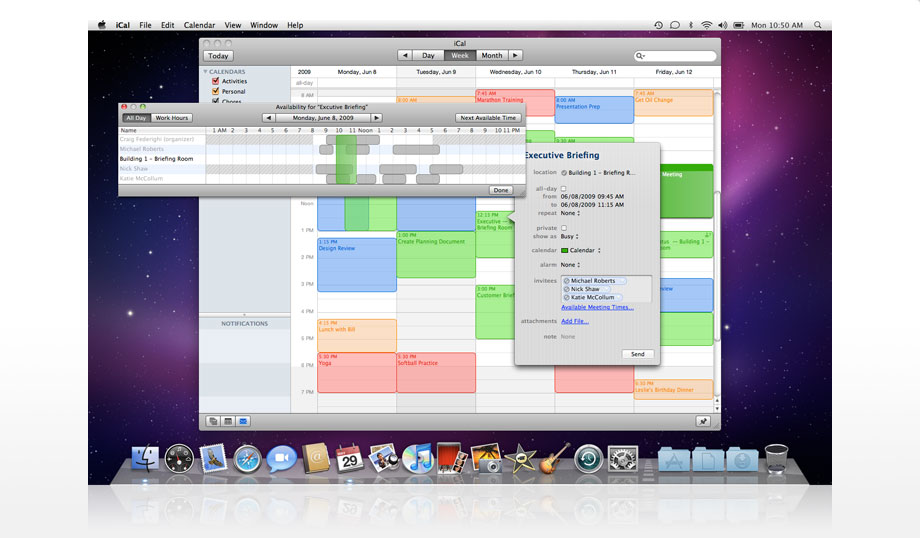Uncheck the Activities calendar

(215, 81)
